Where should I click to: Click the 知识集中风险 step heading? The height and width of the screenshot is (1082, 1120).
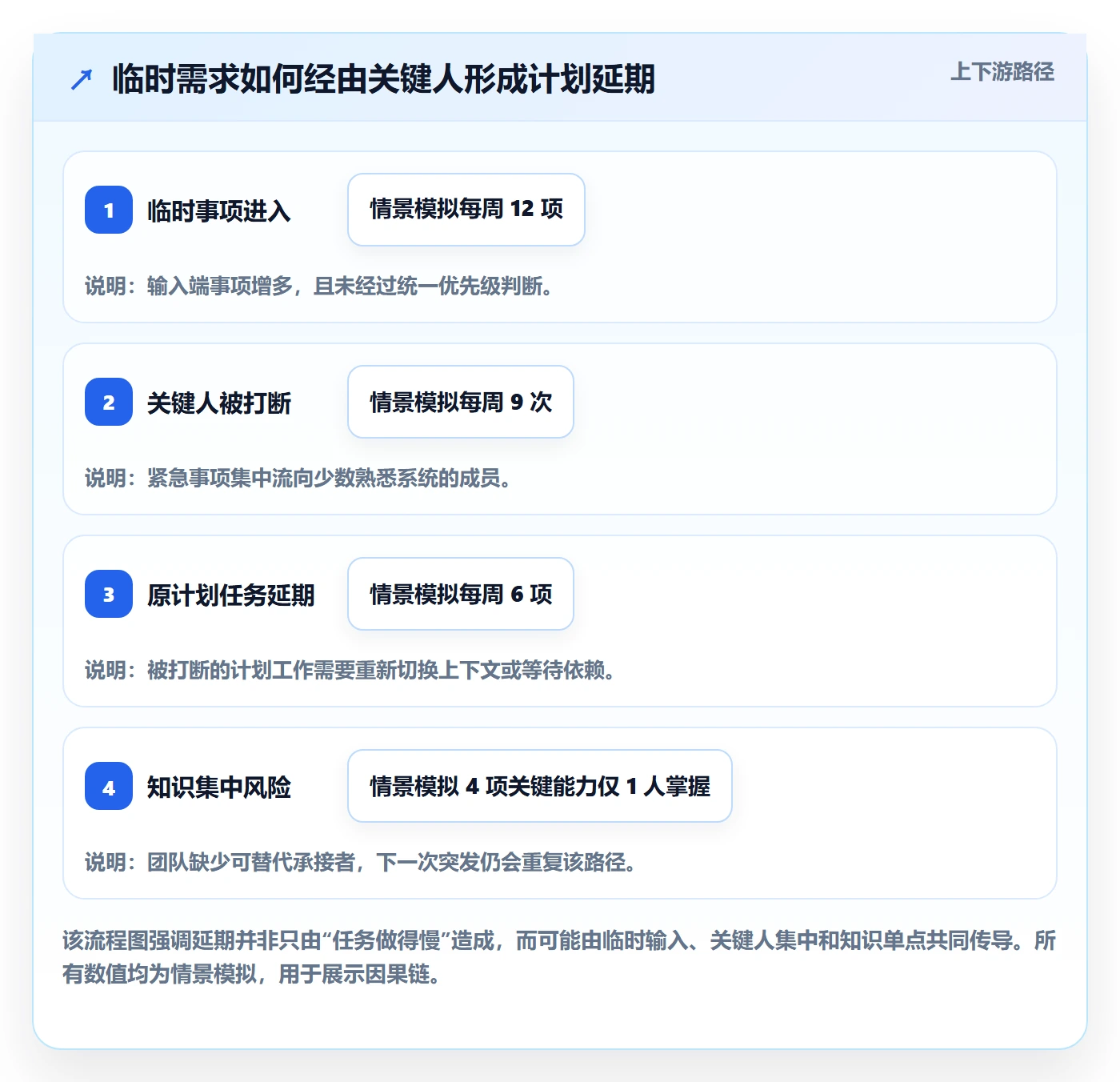(x=219, y=787)
